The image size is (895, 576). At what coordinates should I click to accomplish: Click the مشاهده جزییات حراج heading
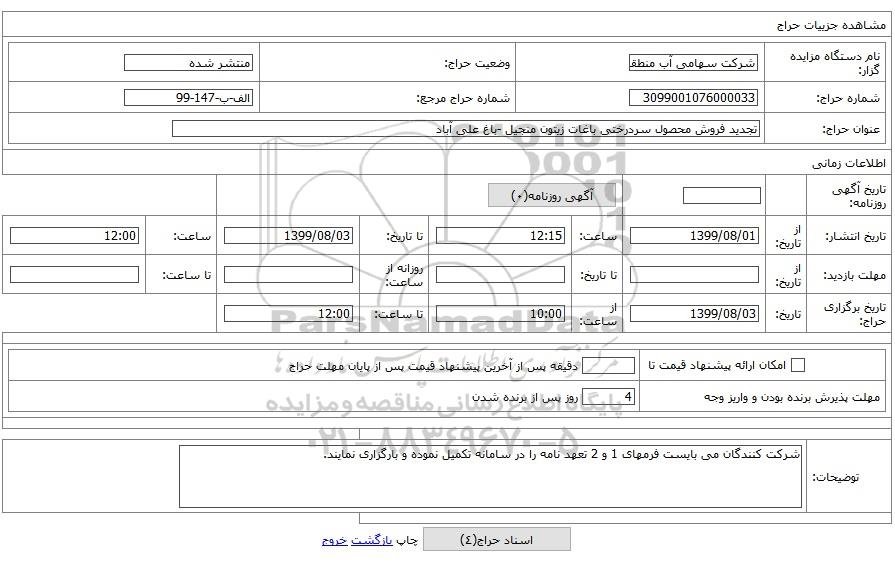(831, 25)
